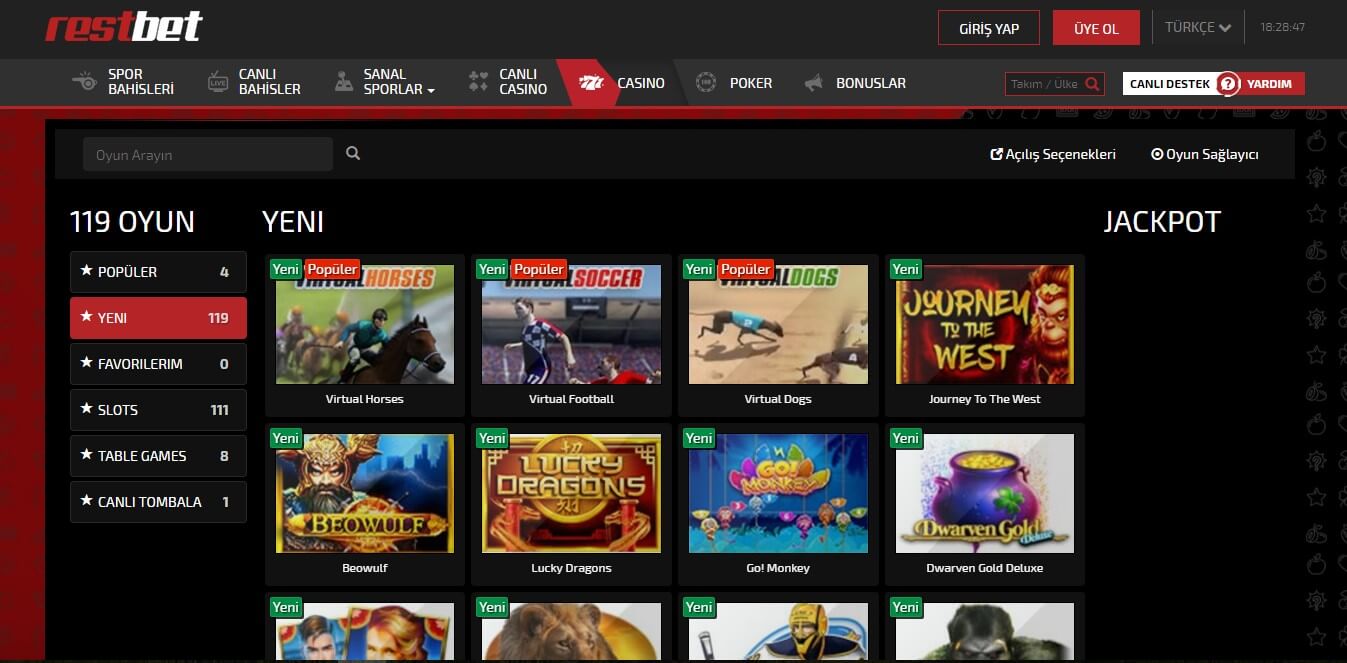Click the Takım / Ülke search field
The width and height of the screenshot is (1347, 663).
click(x=1045, y=84)
